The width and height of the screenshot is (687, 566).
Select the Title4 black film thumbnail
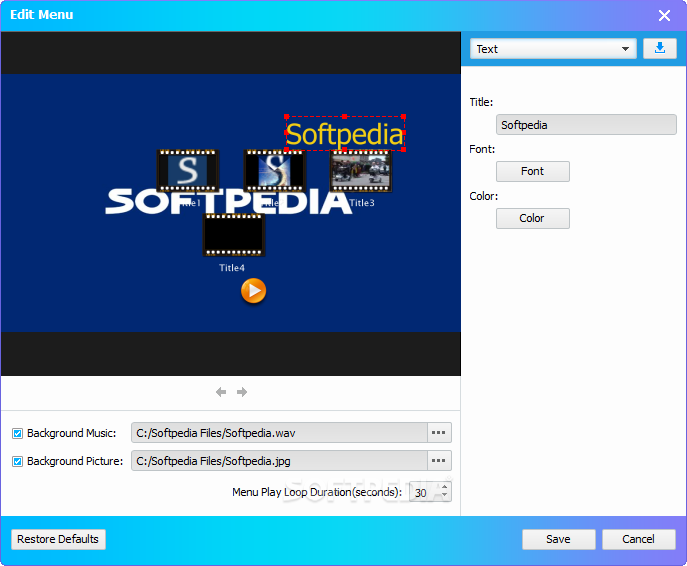(x=234, y=235)
